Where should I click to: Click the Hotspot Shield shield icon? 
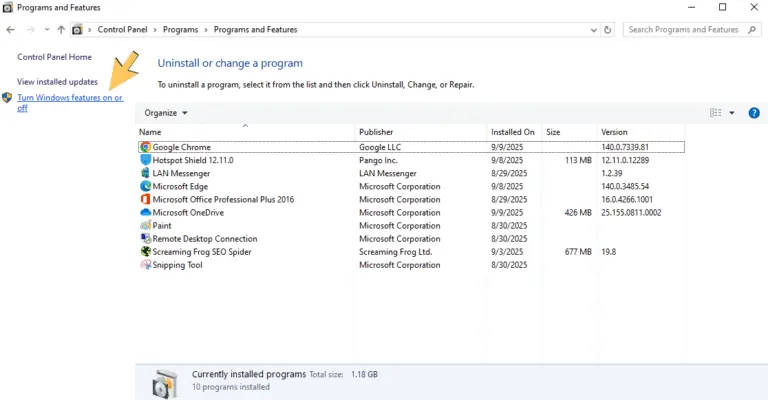coord(145,160)
